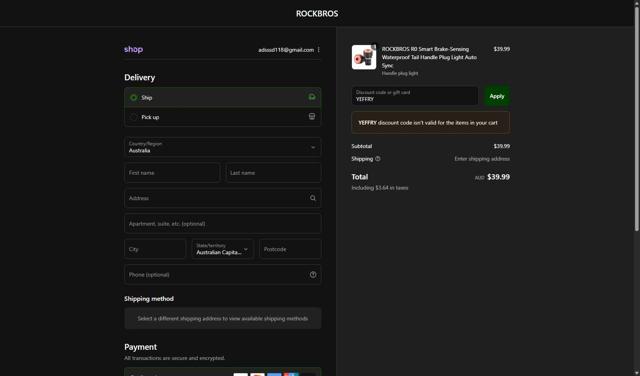The width and height of the screenshot is (640, 376).
Task: Click the Apartment, suite field
Action: [x=222, y=224]
